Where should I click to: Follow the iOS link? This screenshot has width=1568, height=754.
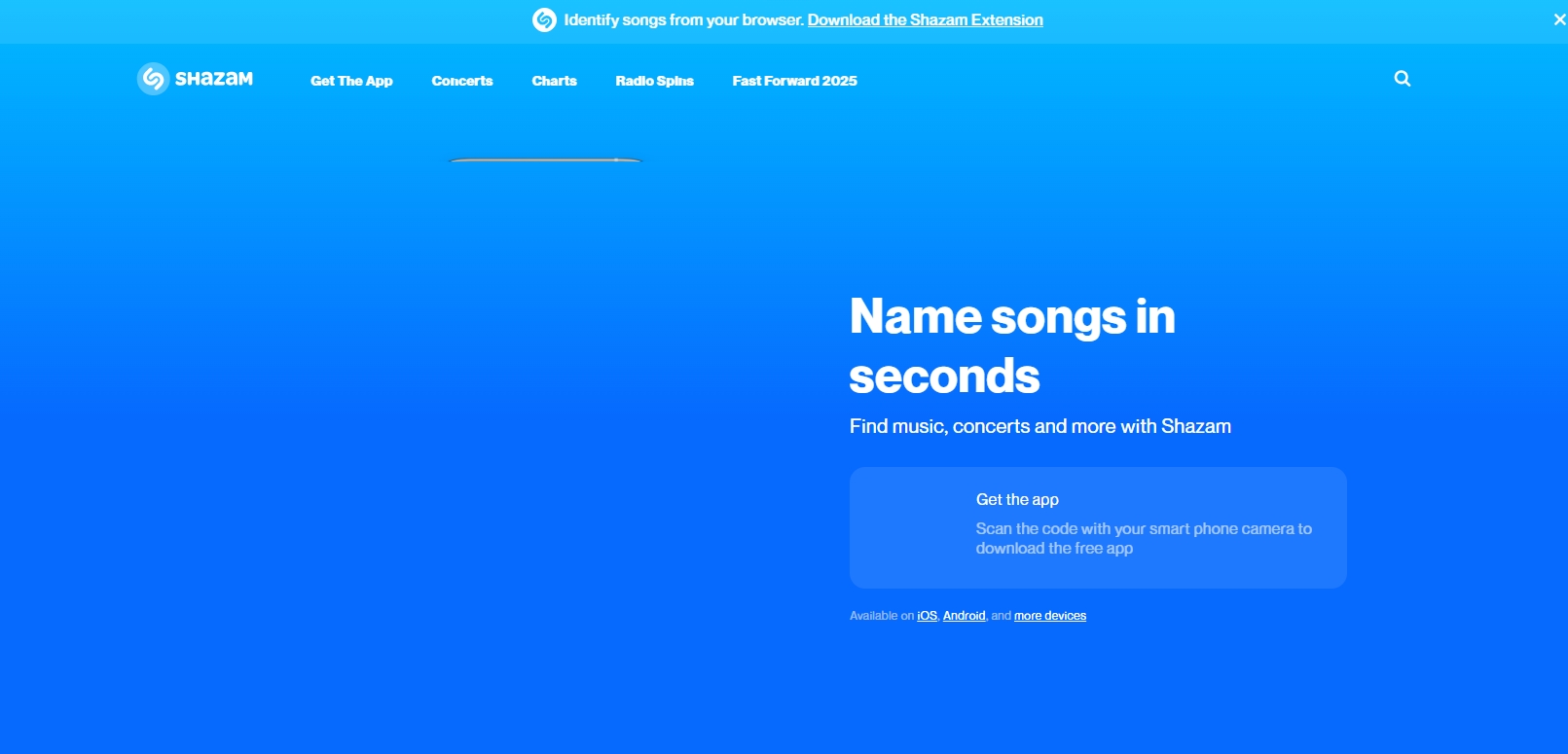click(927, 616)
